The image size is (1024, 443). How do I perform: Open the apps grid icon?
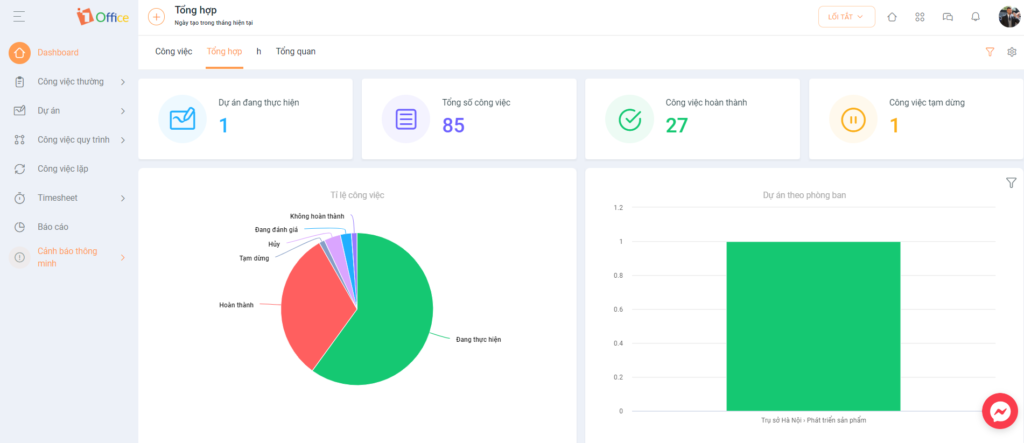pos(920,17)
